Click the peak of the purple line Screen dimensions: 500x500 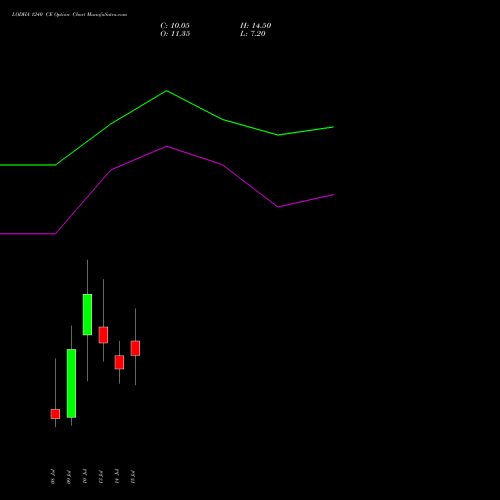(x=167, y=146)
